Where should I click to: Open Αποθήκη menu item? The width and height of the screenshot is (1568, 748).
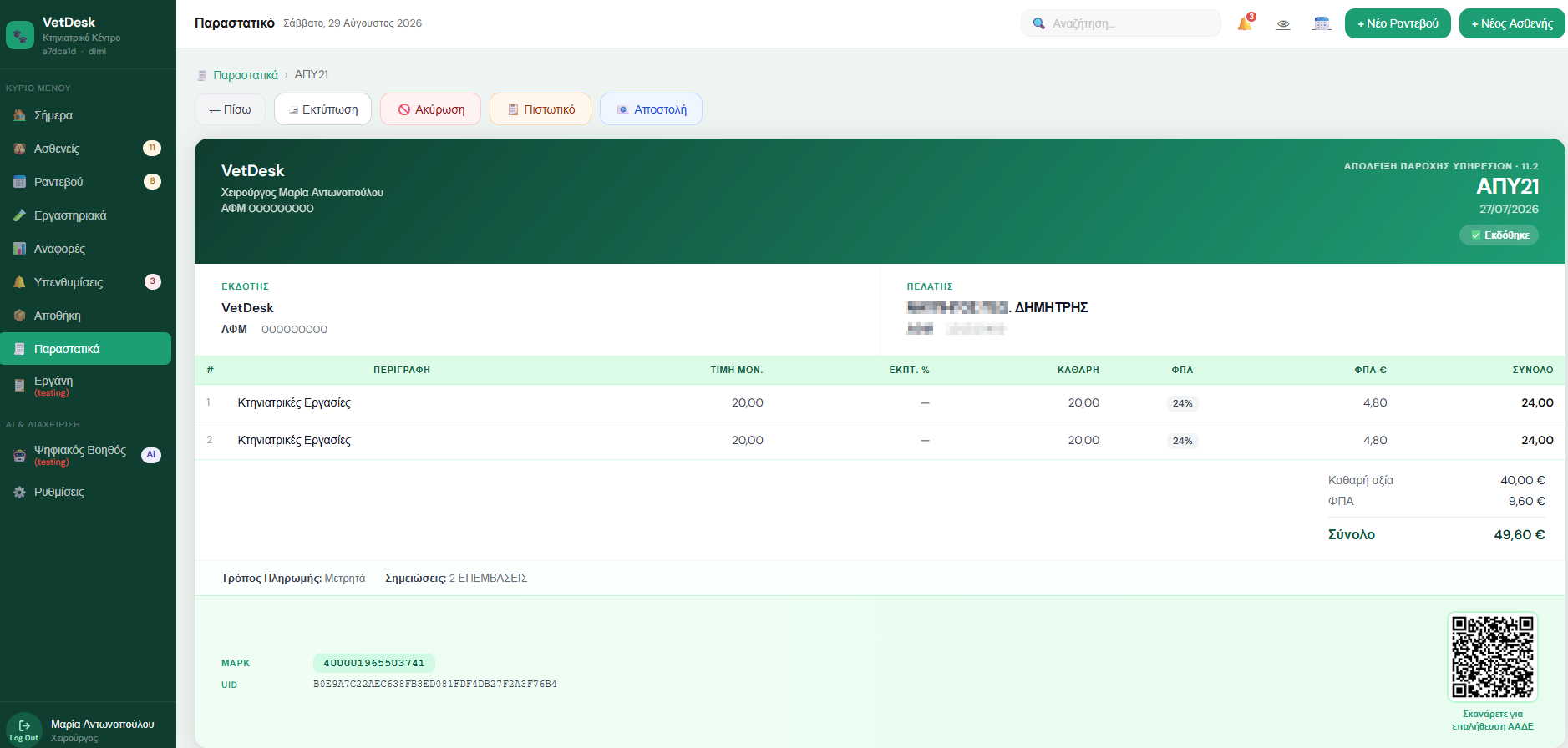coord(85,316)
